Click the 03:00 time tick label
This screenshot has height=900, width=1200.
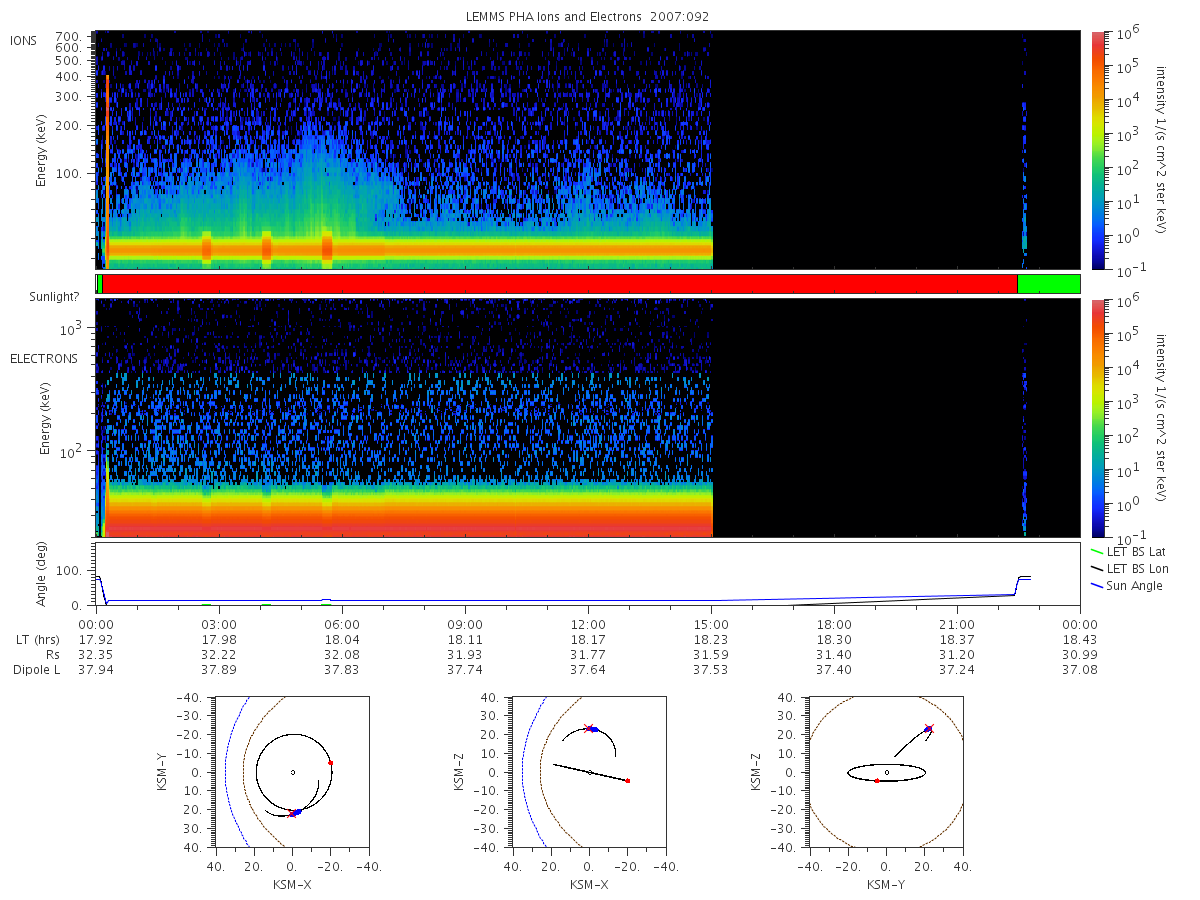[x=219, y=624]
